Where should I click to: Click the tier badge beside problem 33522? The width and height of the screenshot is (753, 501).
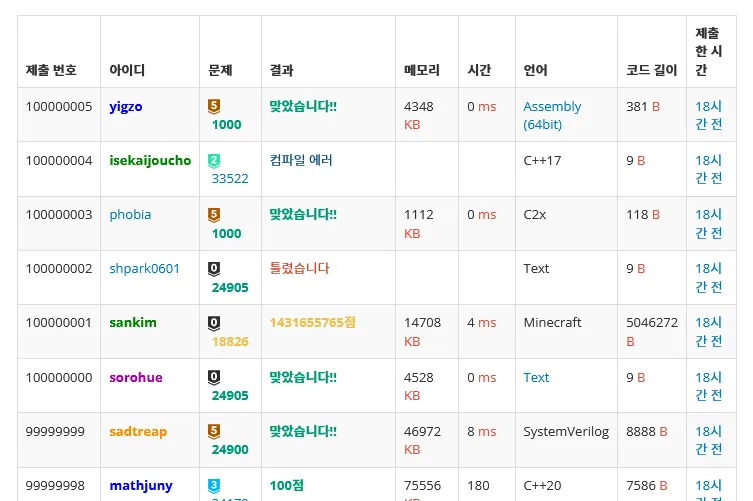214,160
